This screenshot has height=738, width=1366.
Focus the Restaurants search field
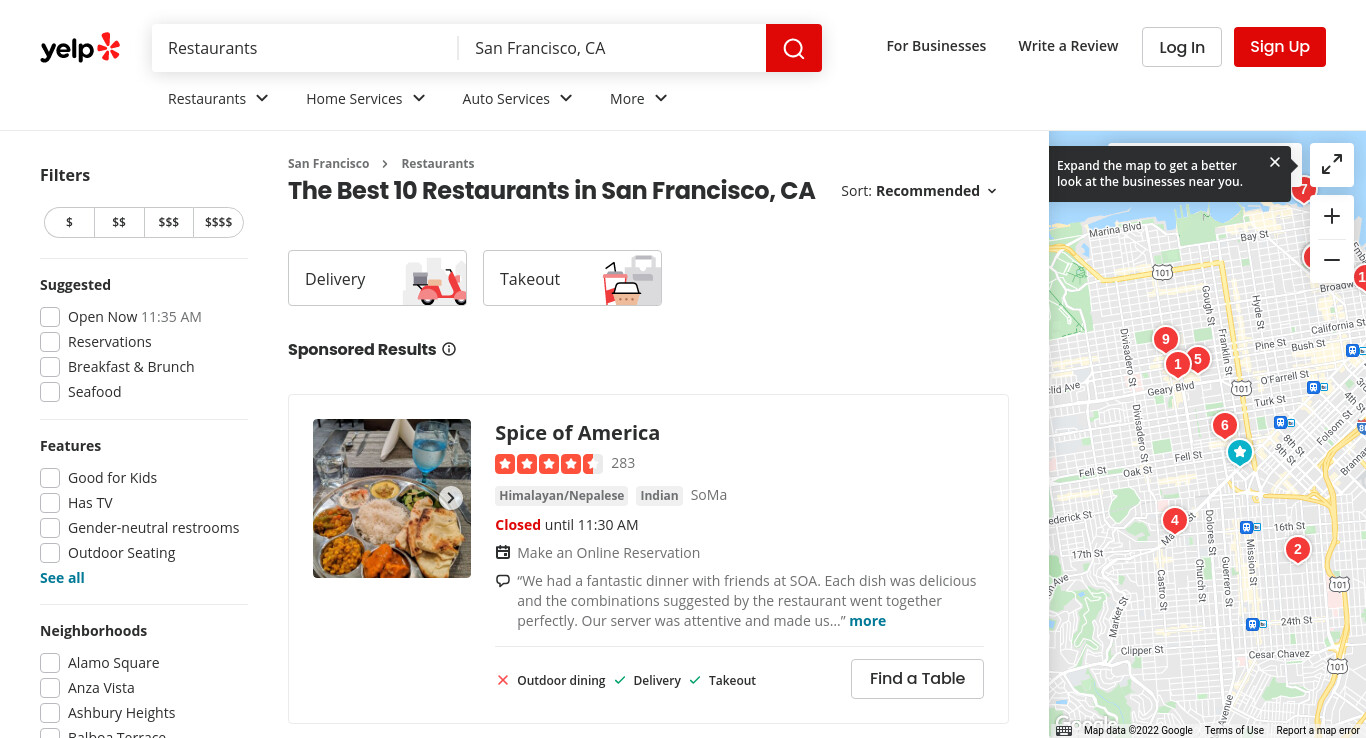[305, 48]
